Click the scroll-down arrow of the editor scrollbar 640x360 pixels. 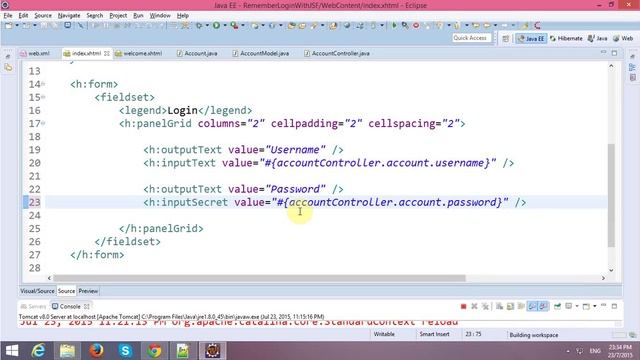click(611, 270)
